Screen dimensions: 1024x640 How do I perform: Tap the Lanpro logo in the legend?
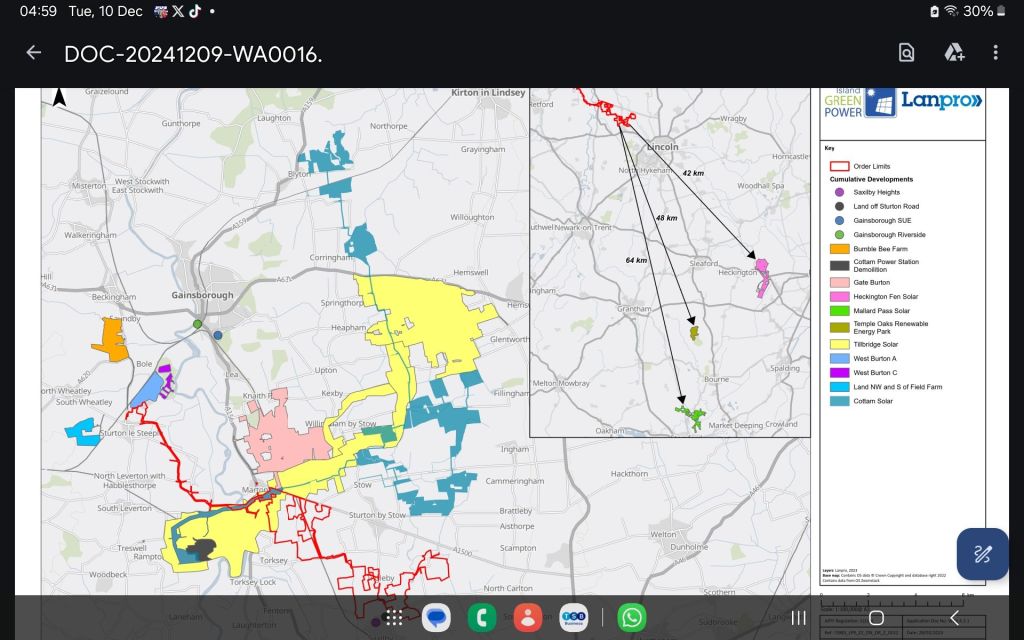941,101
